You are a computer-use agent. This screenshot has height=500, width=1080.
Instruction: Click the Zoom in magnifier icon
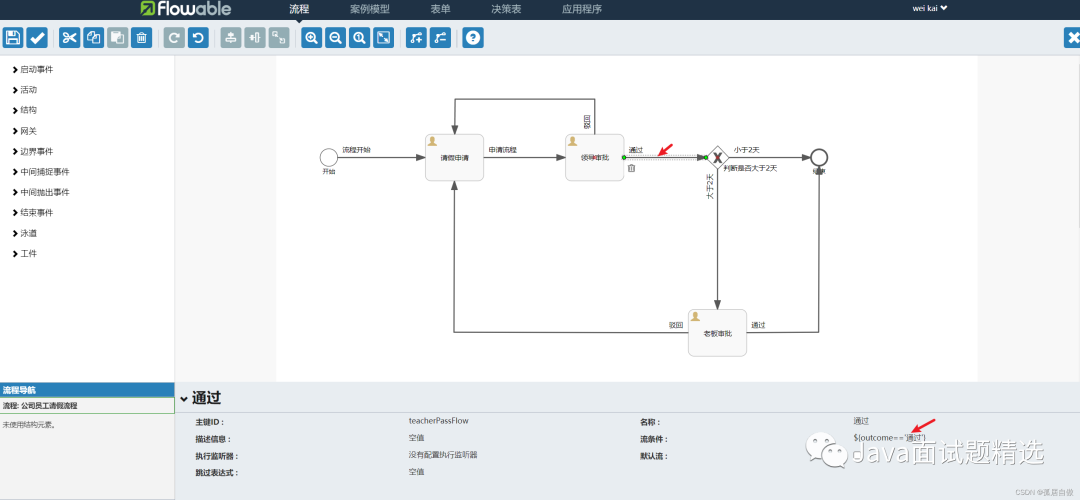coord(311,38)
